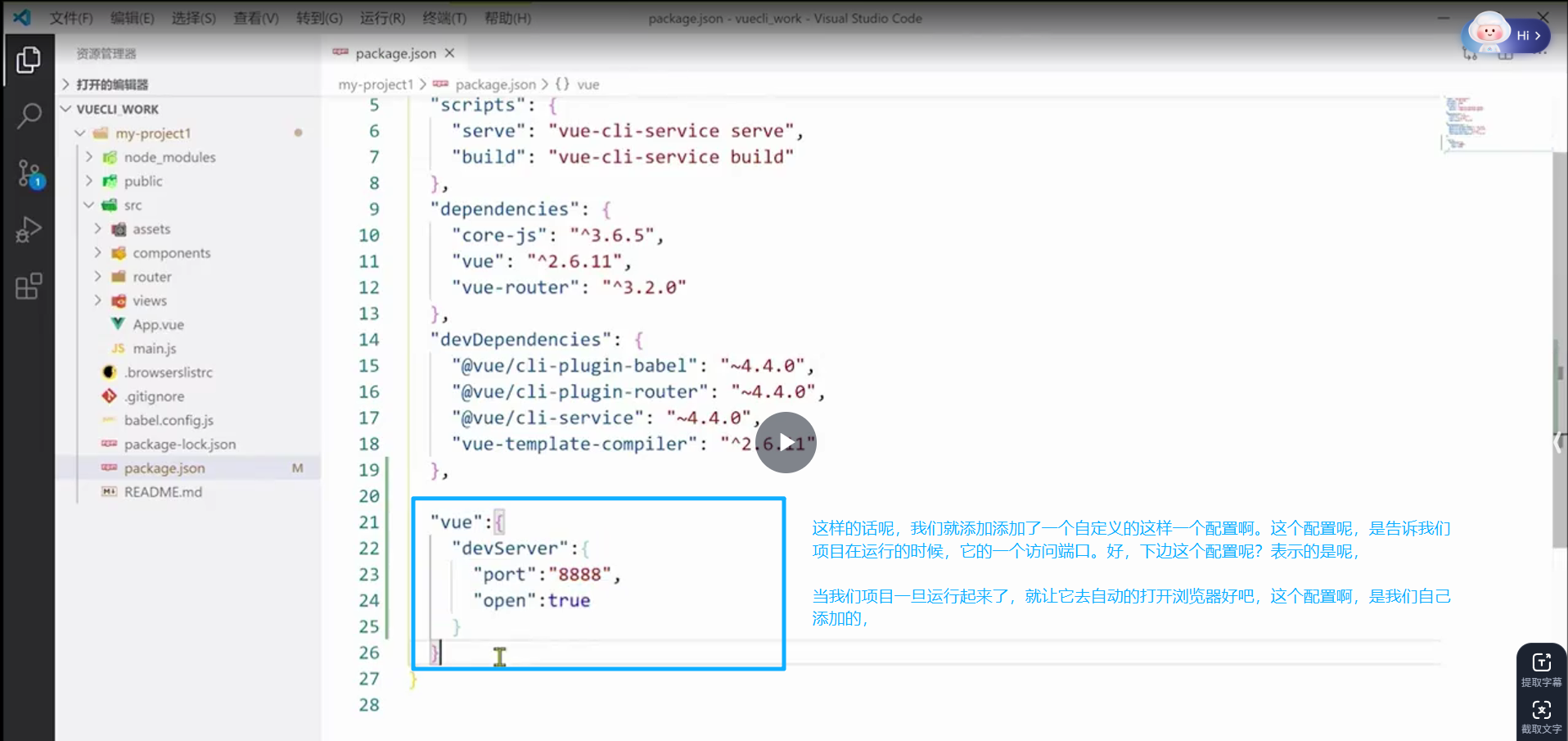Expand the router folder
The height and width of the screenshot is (741, 1568).
152,277
